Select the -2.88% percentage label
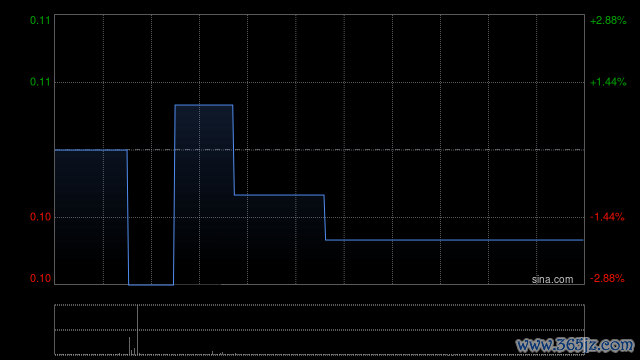 click(607, 278)
